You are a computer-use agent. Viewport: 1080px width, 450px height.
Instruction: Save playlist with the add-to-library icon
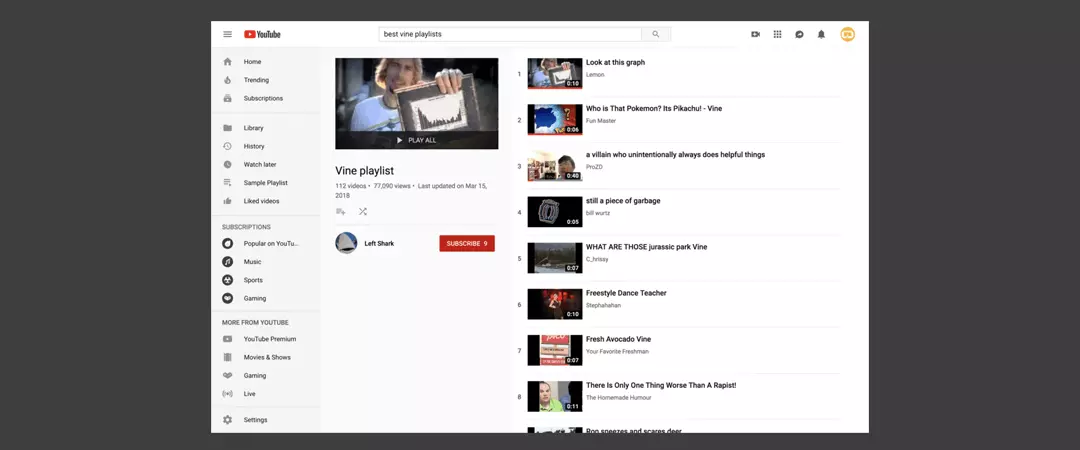[341, 211]
